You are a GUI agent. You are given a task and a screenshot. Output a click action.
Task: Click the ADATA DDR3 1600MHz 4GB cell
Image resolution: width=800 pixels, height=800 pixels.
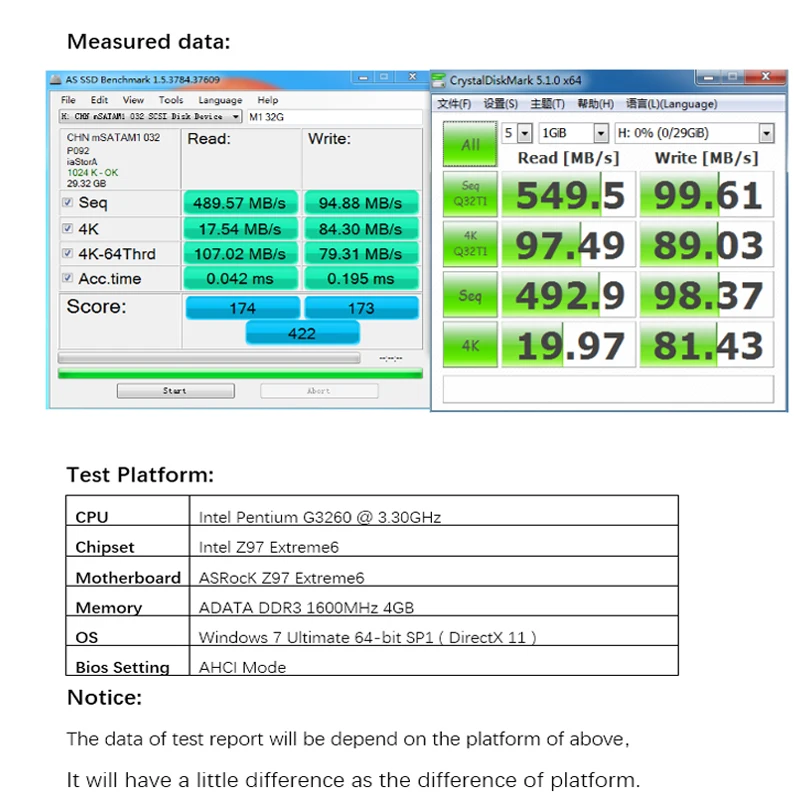(x=434, y=601)
